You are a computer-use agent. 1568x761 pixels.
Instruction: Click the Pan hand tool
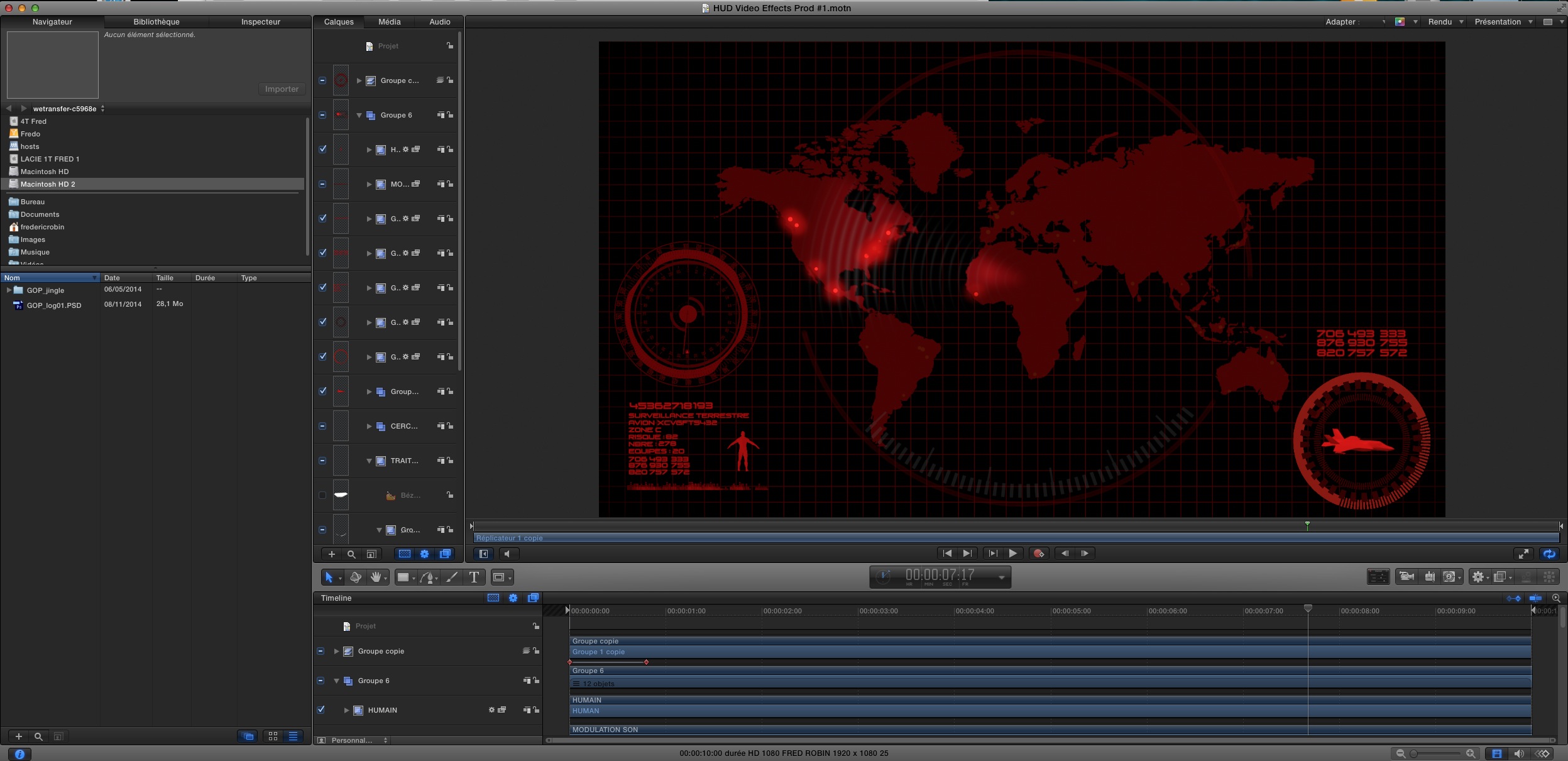tap(376, 577)
